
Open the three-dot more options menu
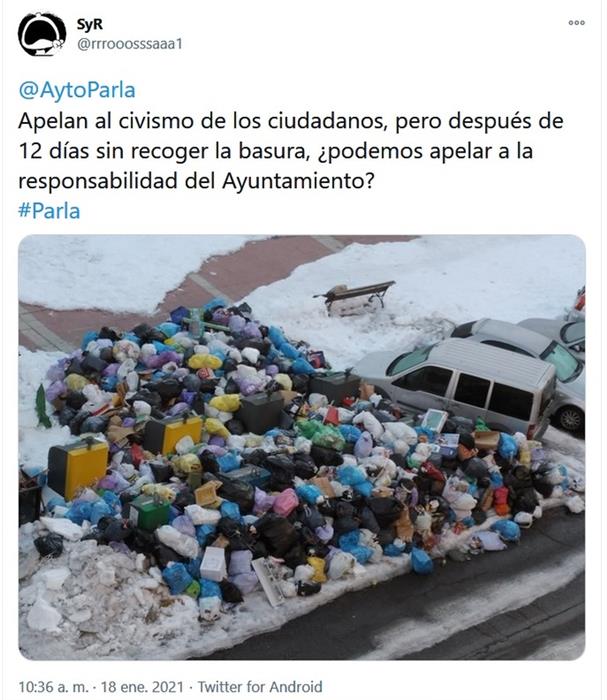pos(576,23)
